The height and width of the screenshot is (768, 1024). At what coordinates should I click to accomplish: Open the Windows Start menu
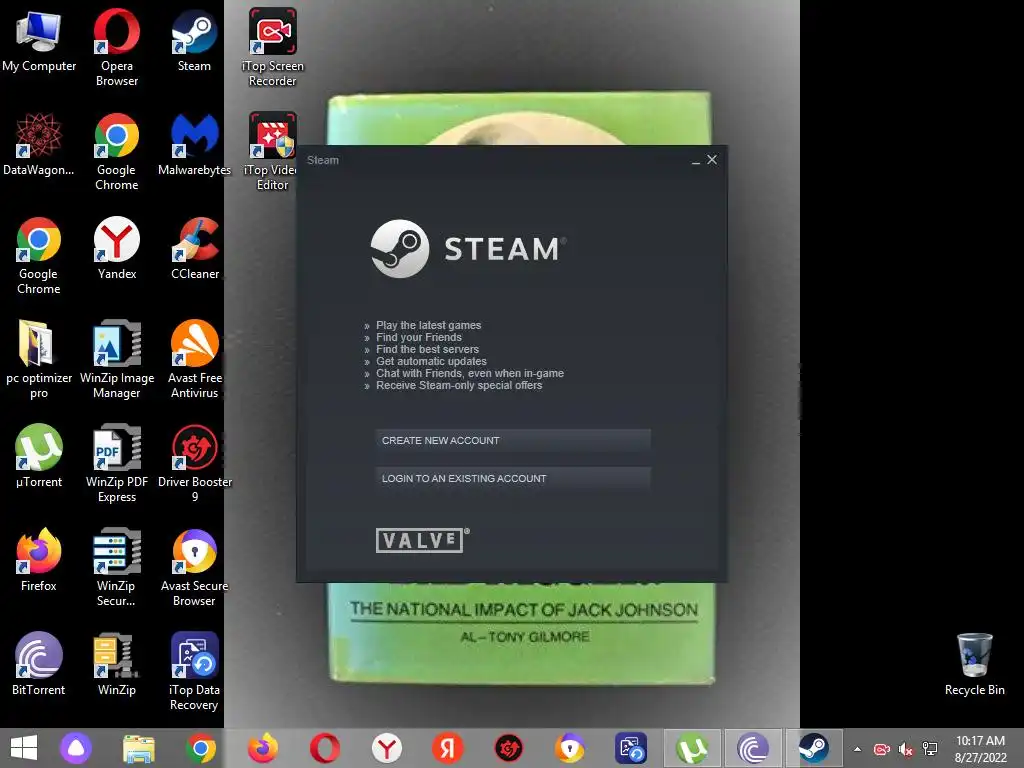(24, 748)
